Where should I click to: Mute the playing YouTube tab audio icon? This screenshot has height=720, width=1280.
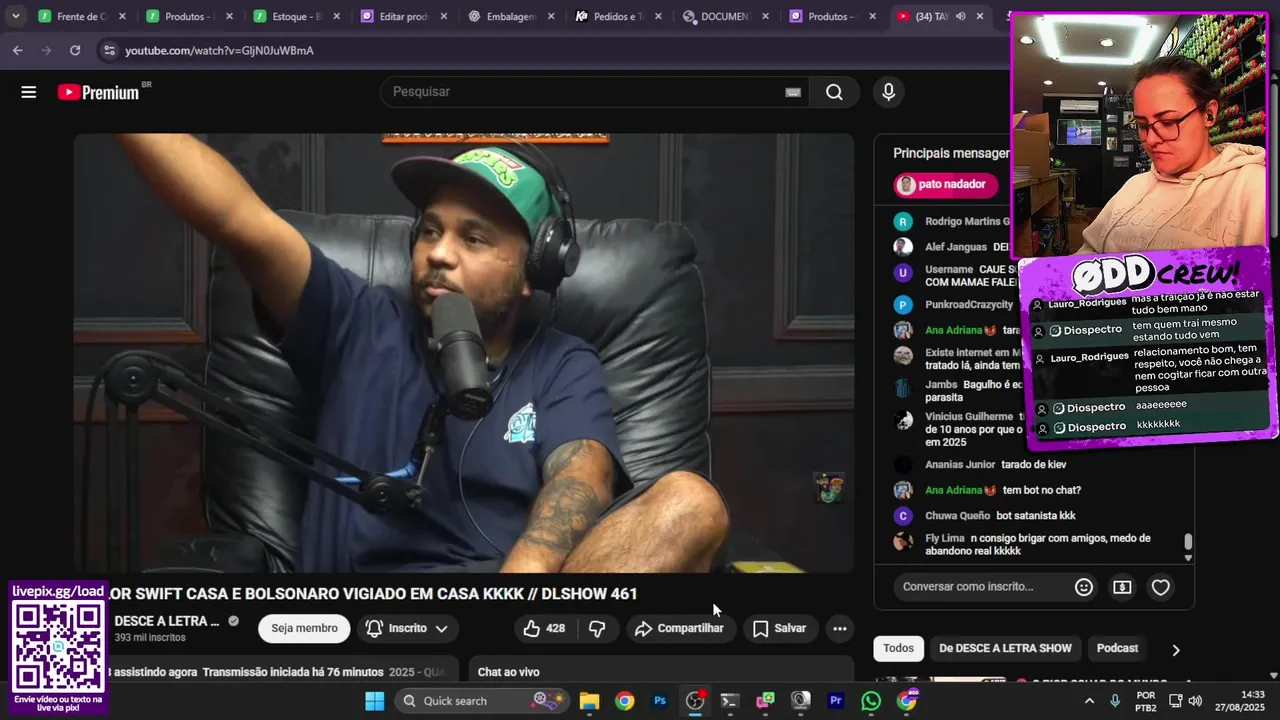961,16
